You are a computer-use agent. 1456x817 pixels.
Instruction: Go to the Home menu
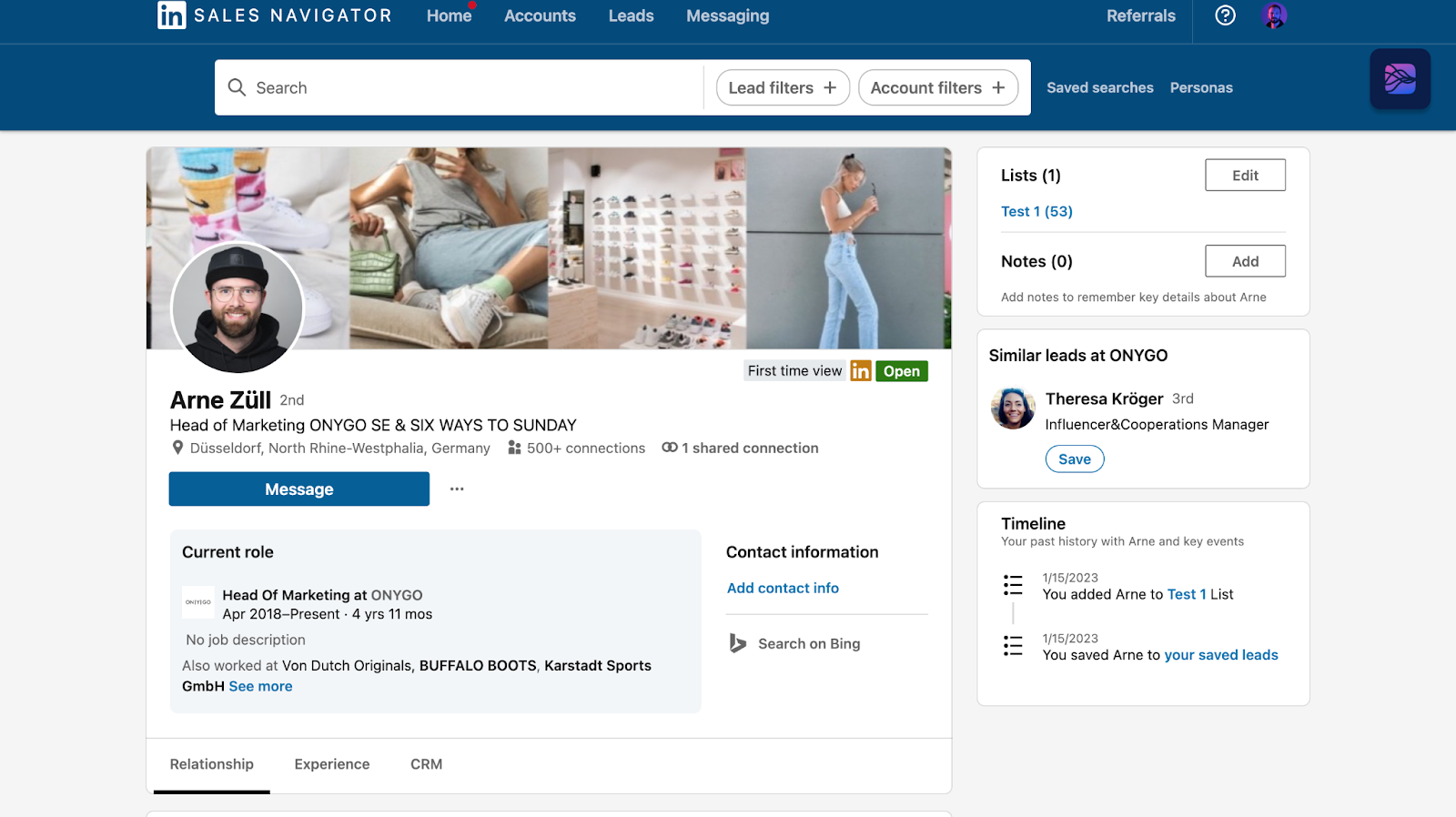point(450,15)
